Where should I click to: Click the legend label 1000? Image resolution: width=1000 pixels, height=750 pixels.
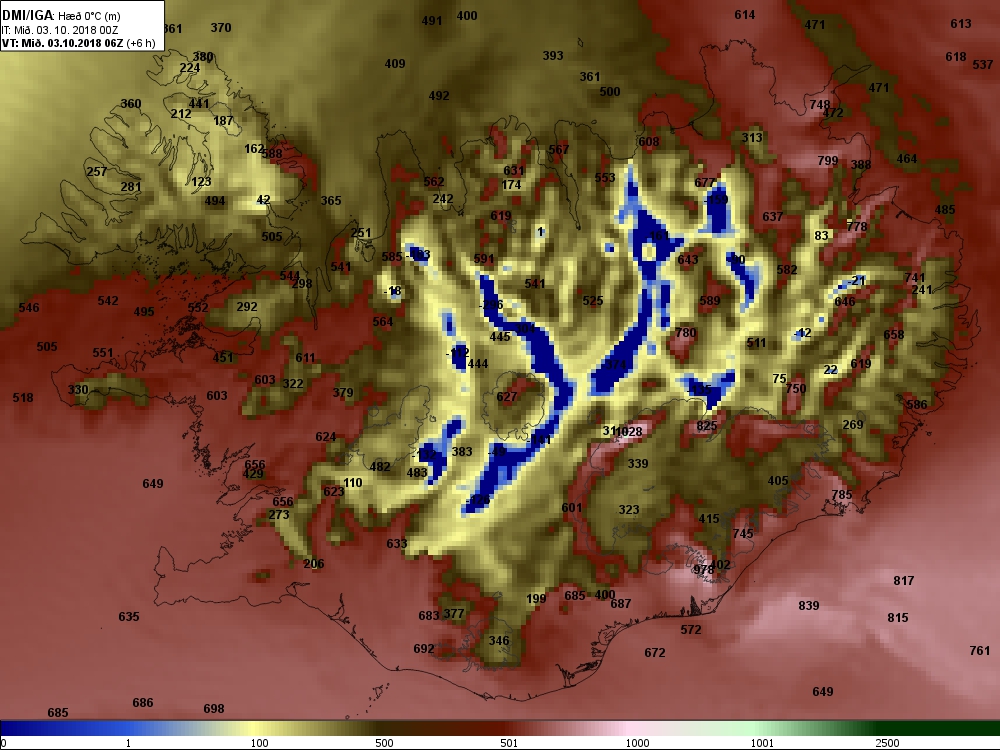[x=637, y=743]
